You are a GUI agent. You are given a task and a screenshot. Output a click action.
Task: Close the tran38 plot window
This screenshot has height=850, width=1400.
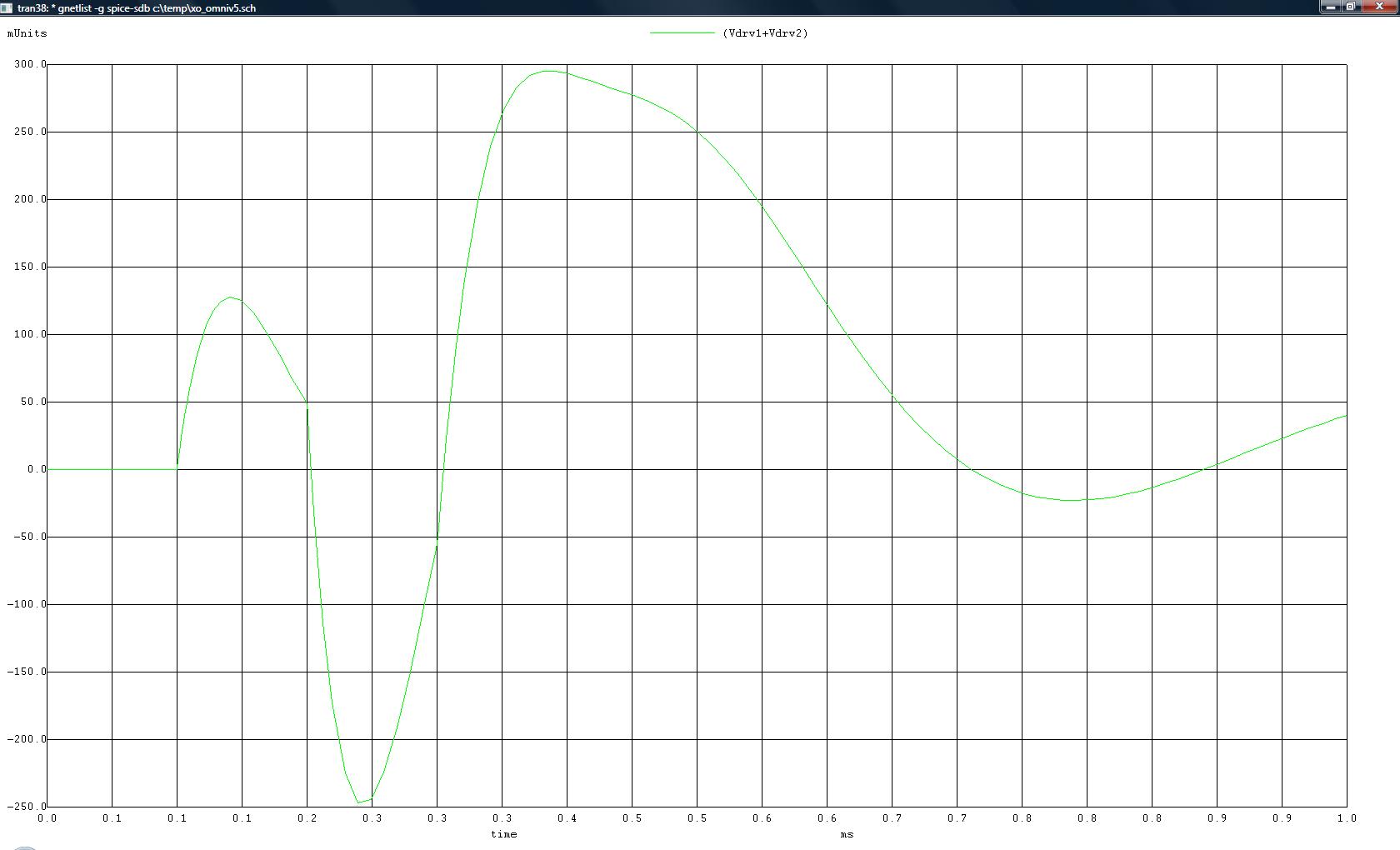coord(1379,6)
